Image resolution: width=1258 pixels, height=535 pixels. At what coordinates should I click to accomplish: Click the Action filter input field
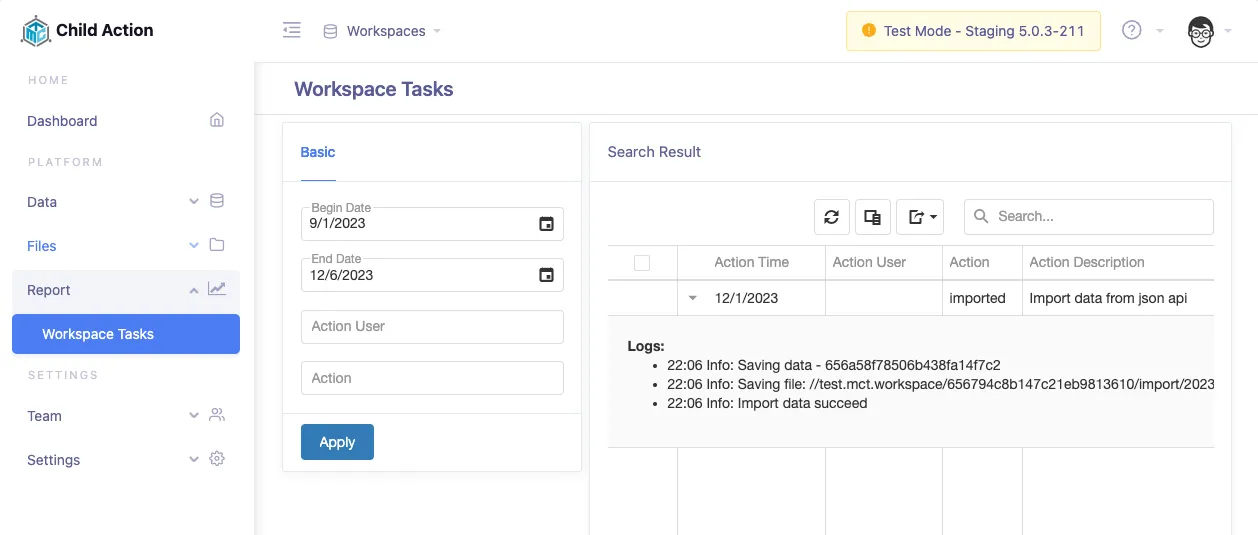pos(432,378)
